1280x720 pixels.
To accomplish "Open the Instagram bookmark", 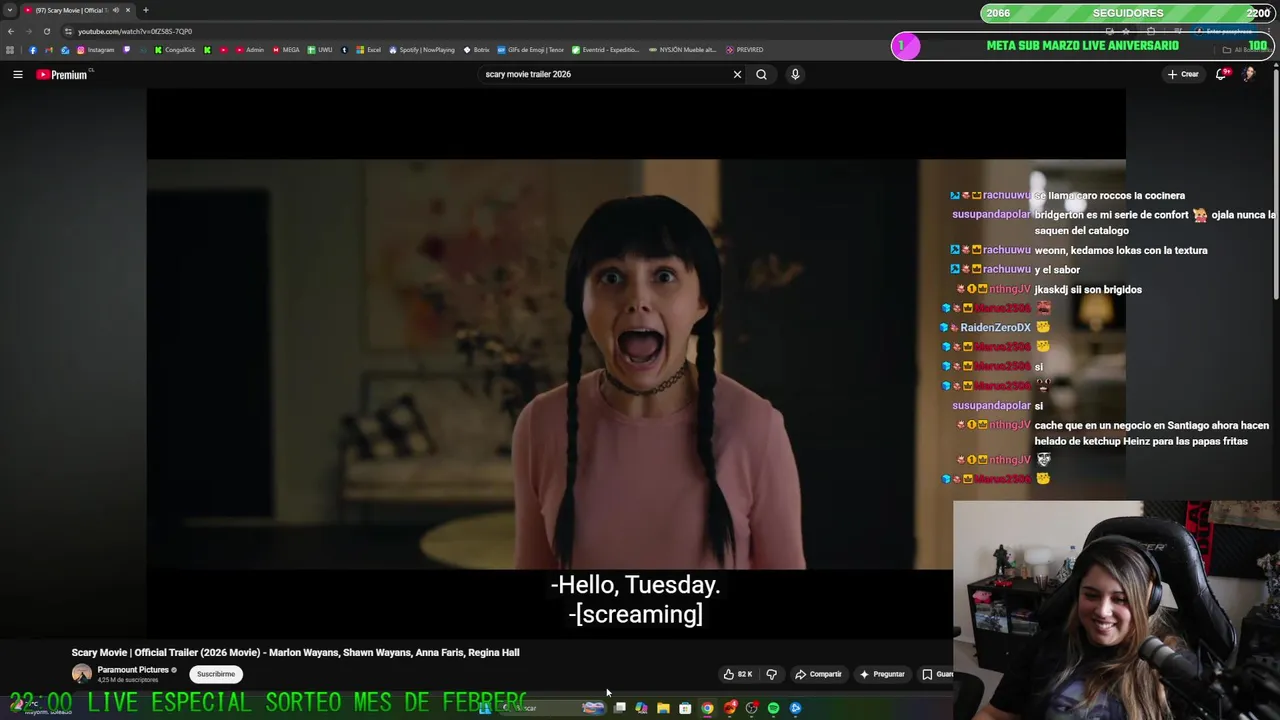I will (97, 50).
